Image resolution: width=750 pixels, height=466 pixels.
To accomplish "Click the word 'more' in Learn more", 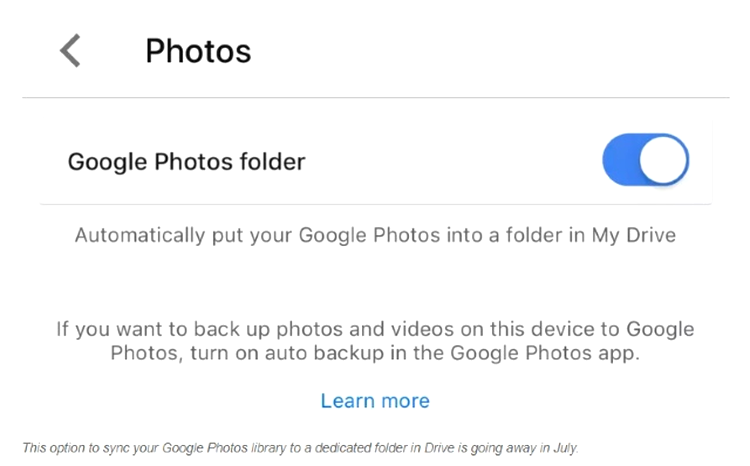I will [406, 401].
